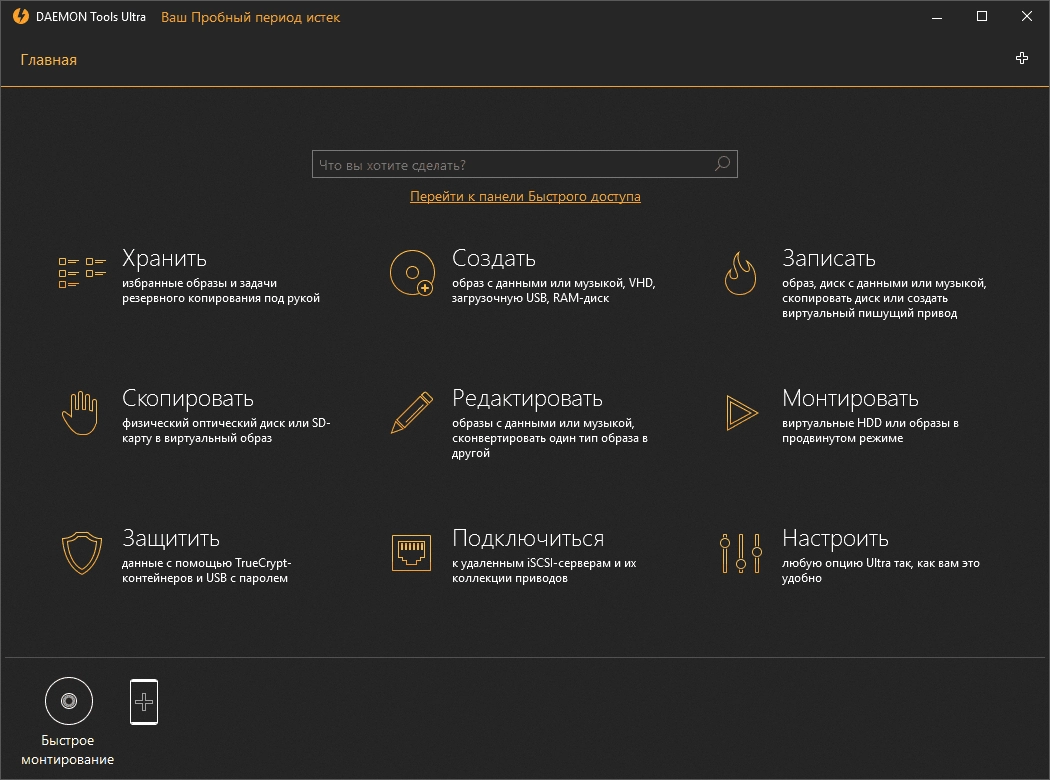Click the description mentioning резервного копирования
The width and height of the screenshot is (1050, 780).
coord(220,291)
